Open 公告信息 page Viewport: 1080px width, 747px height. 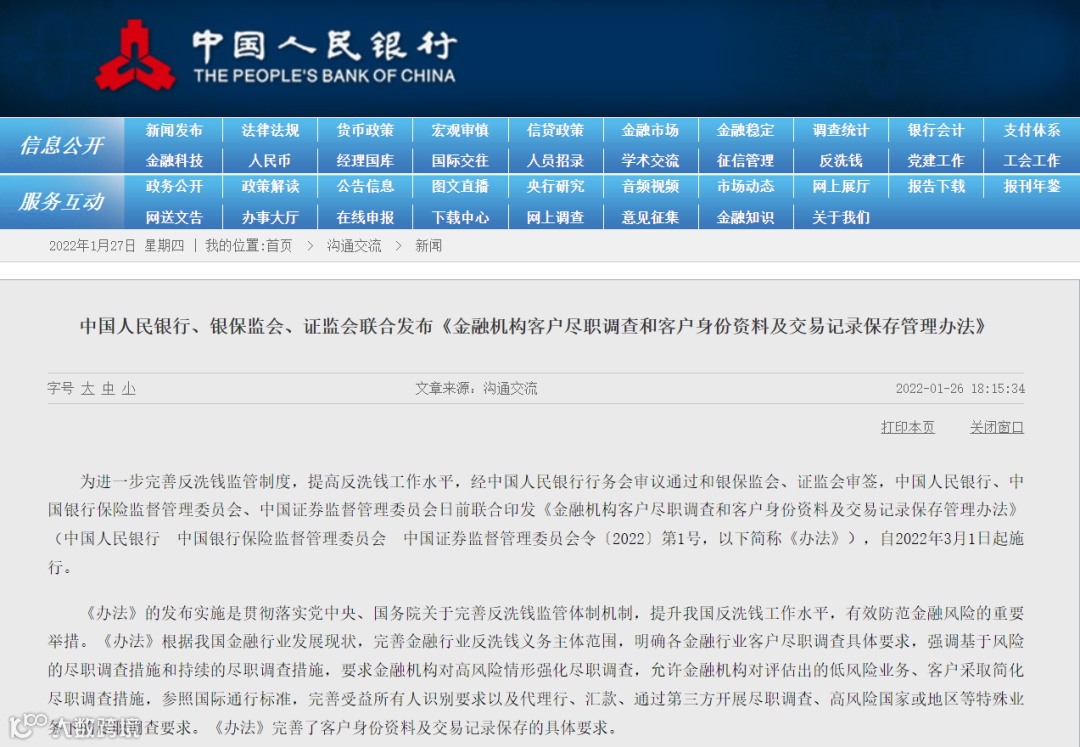tap(365, 187)
